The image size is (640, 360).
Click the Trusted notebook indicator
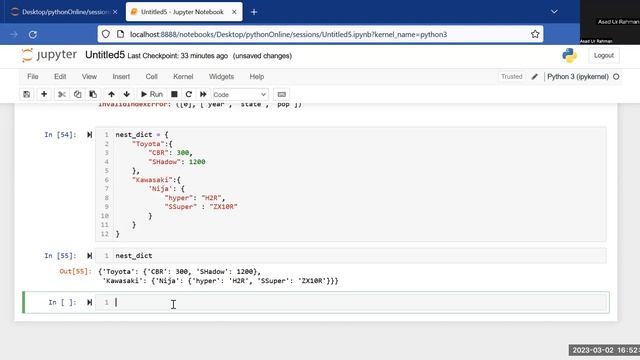pos(511,76)
